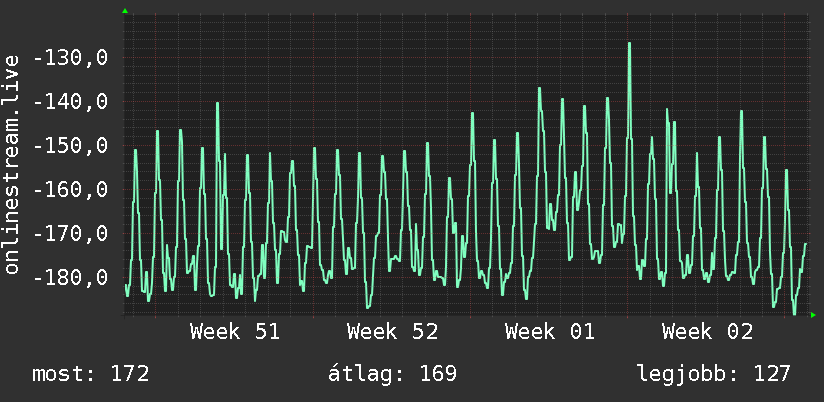This screenshot has width=824, height=402.
Task: Select the -150,0 y-axis value
Action: [x=70, y=146]
